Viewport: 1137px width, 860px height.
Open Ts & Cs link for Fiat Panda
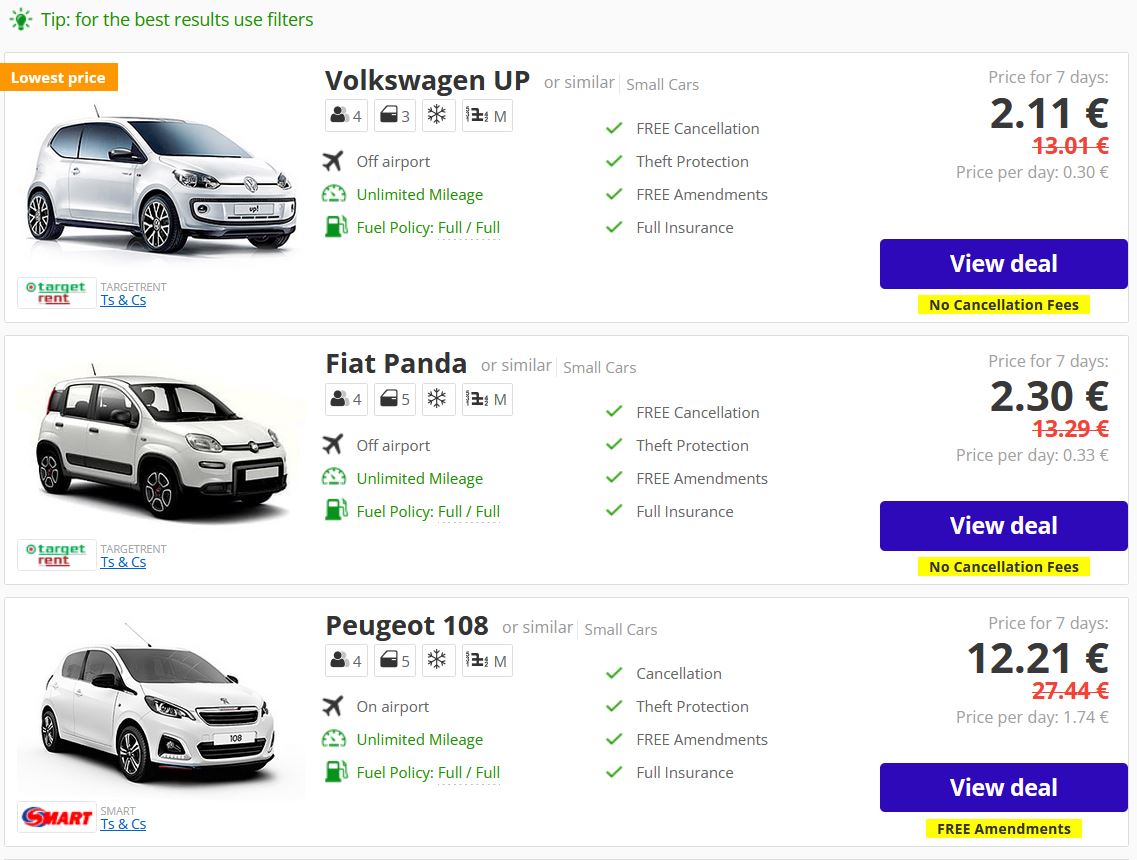123,562
